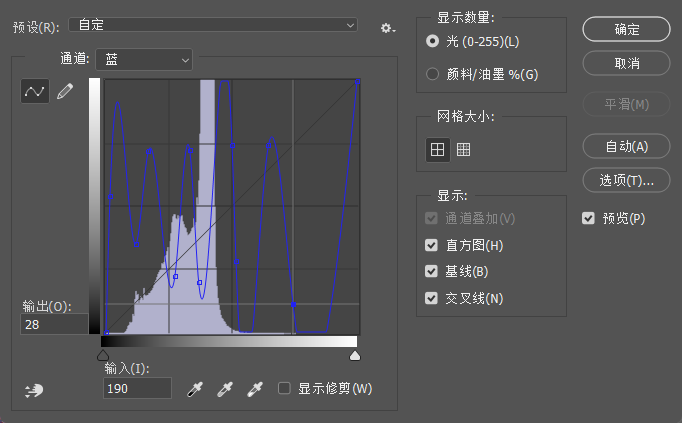Select 颜料/油墨 % radio option
The width and height of the screenshot is (682, 423).
click(x=432, y=74)
